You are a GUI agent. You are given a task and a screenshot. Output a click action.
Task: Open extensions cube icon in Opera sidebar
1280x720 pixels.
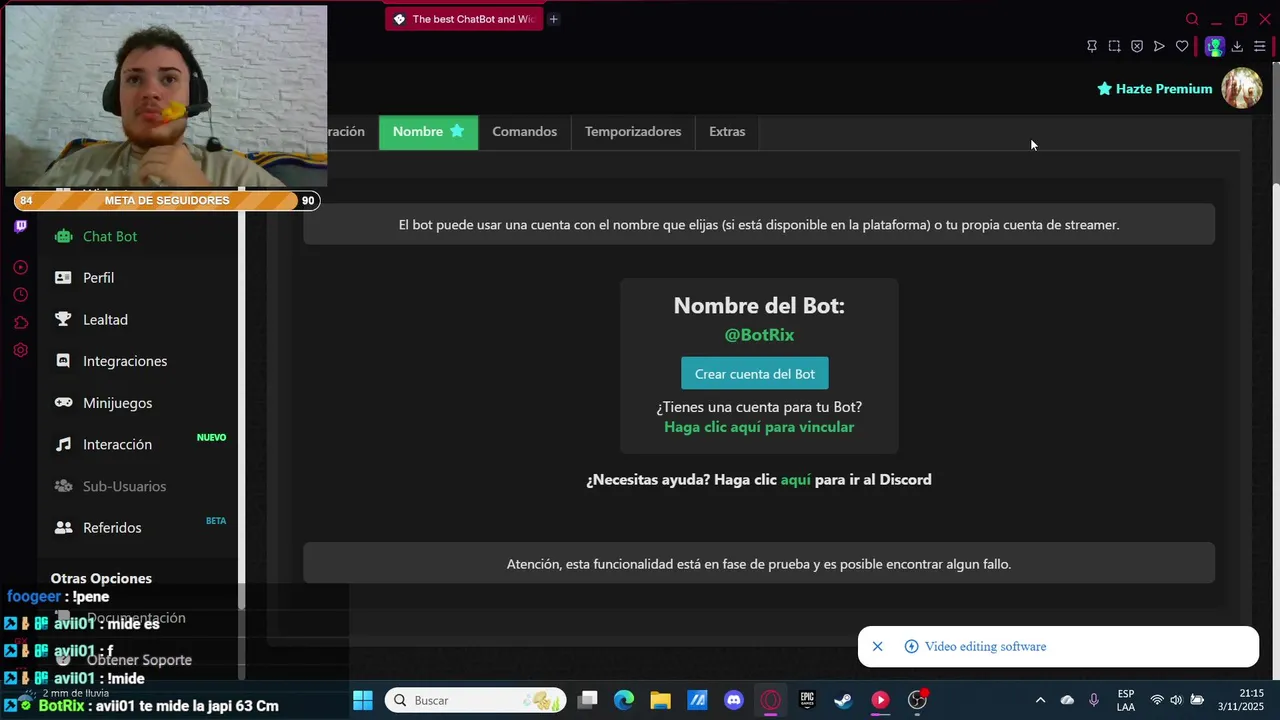tap(20, 323)
